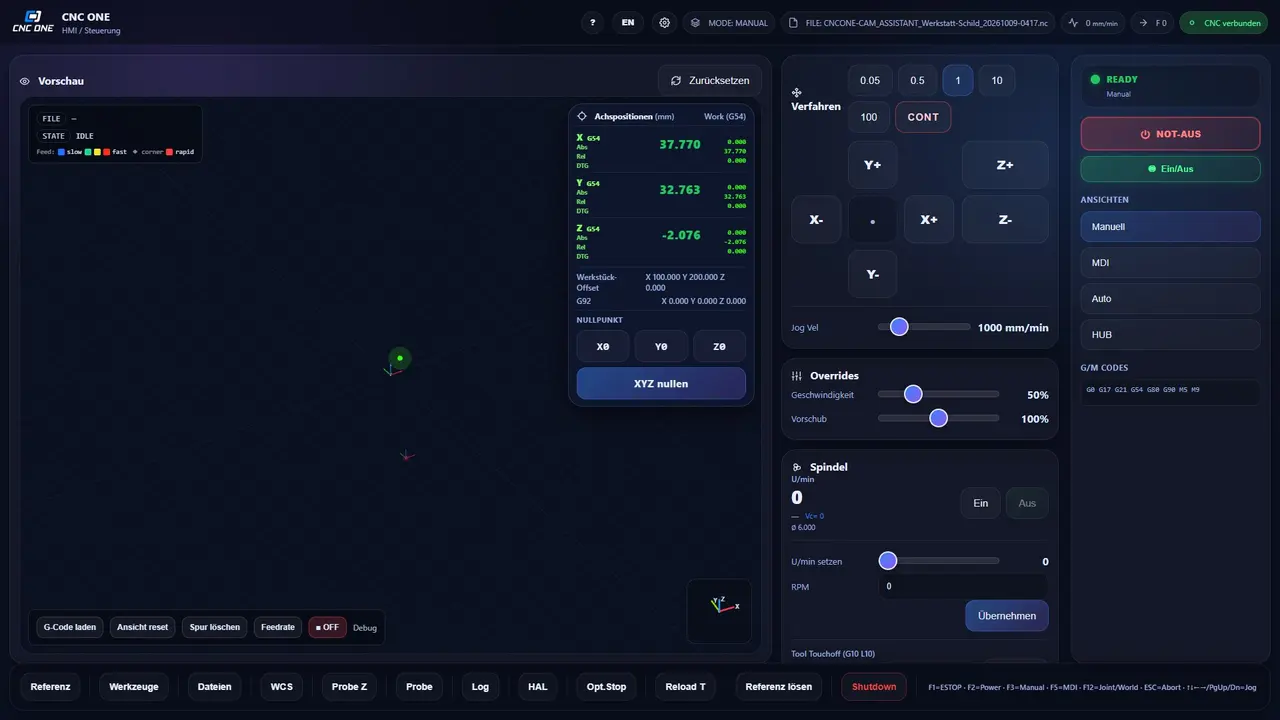Click the loaded NC file name chip
Viewport: 1280px width, 720px height.
tap(919, 22)
